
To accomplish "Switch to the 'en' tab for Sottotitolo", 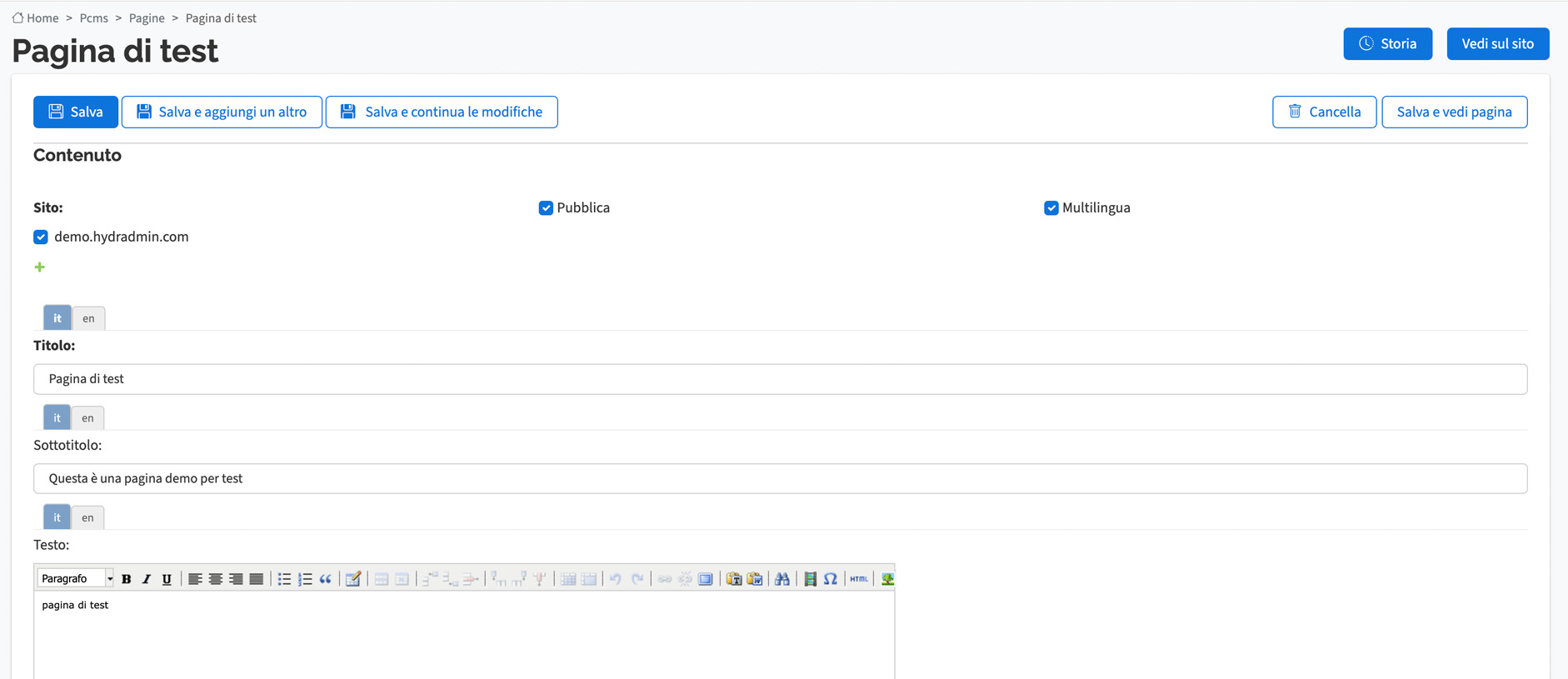I will [87, 418].
